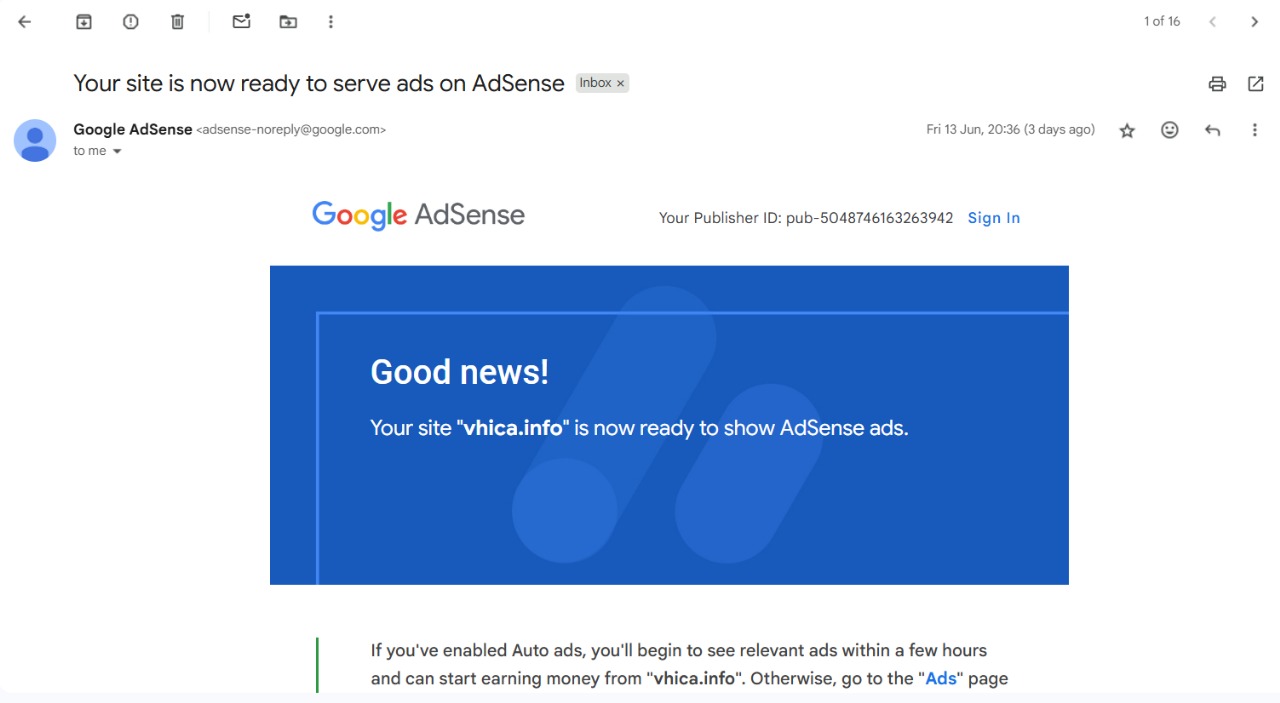The width and height of the screenshot is (1280, 703).
Task: Expand the 'to me' recipient details
Action: (117, 151)
